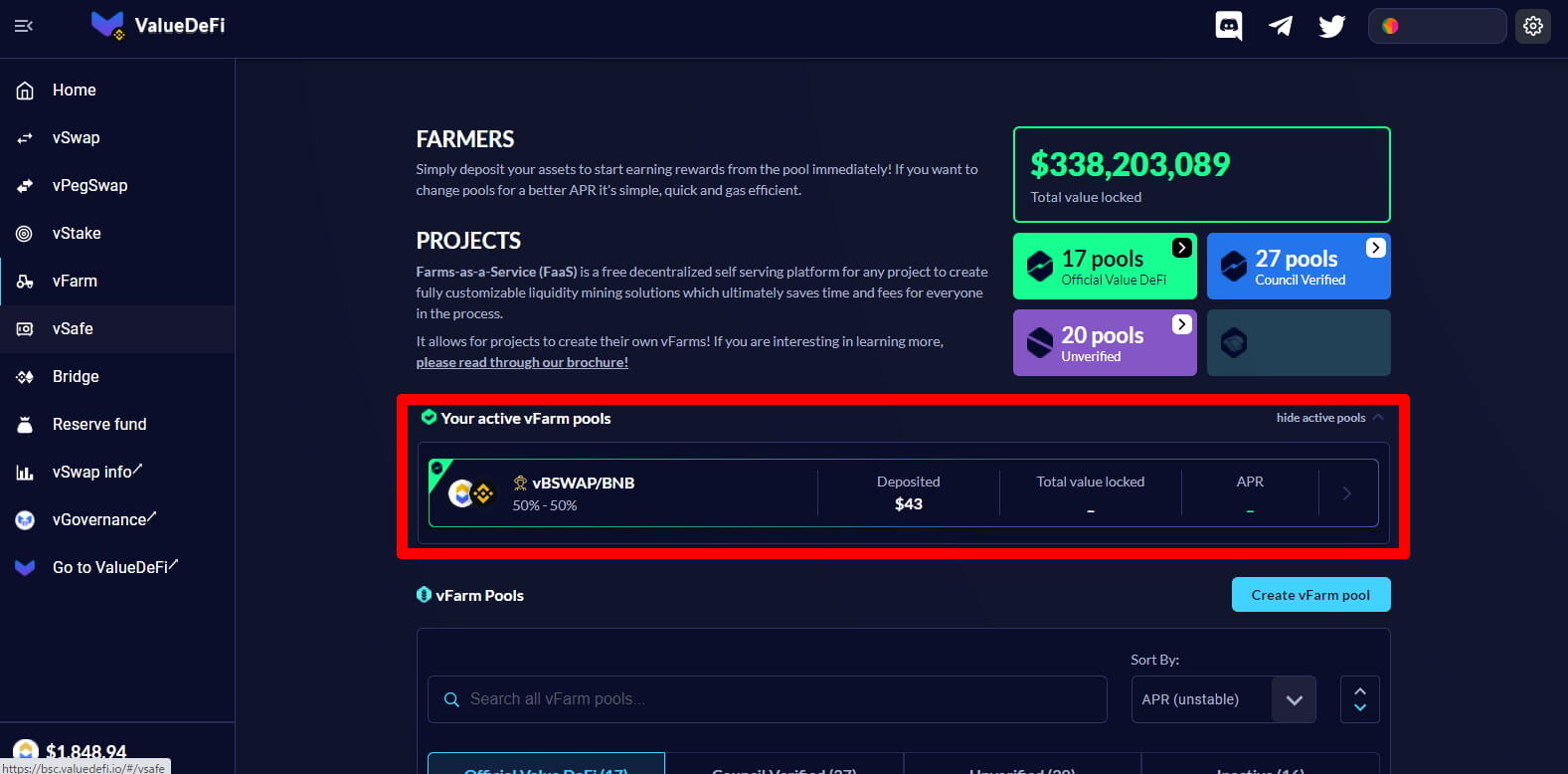The width and height of the screenshot is (1568, 774).
Task: Click the vStake target icon in the sidebar
Action: (25, 234)
